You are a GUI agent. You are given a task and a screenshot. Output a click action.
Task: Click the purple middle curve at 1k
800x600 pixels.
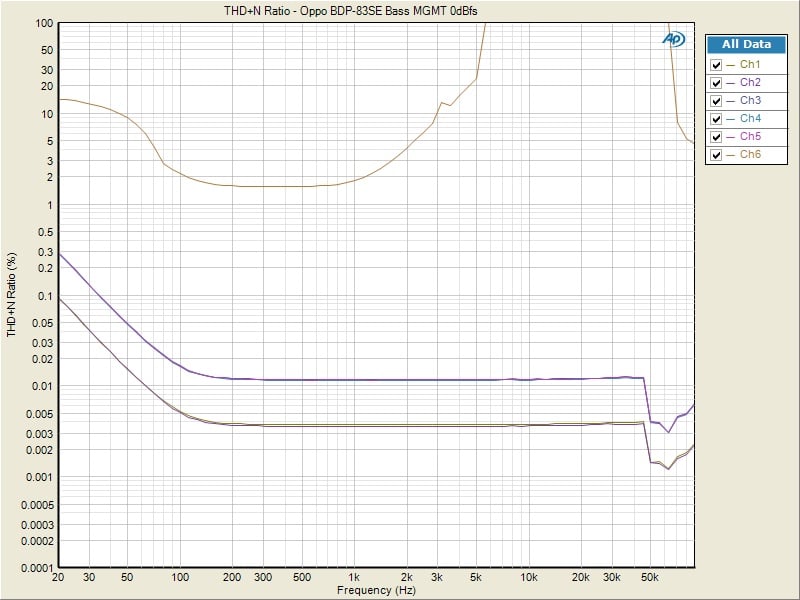point(353,380)
